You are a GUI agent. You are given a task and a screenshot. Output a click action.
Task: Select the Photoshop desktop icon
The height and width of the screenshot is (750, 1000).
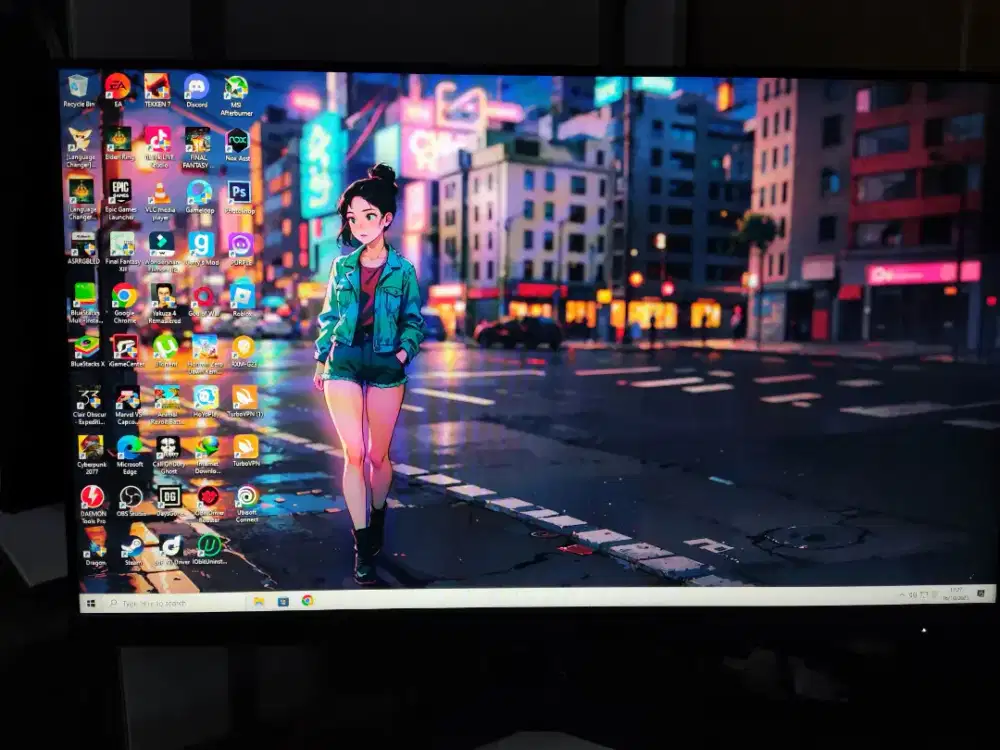coord(239,192)
